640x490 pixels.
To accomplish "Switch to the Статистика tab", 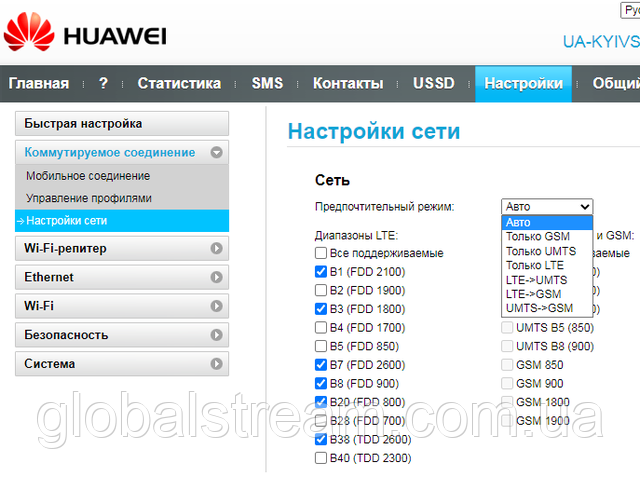I will (179, 84).
